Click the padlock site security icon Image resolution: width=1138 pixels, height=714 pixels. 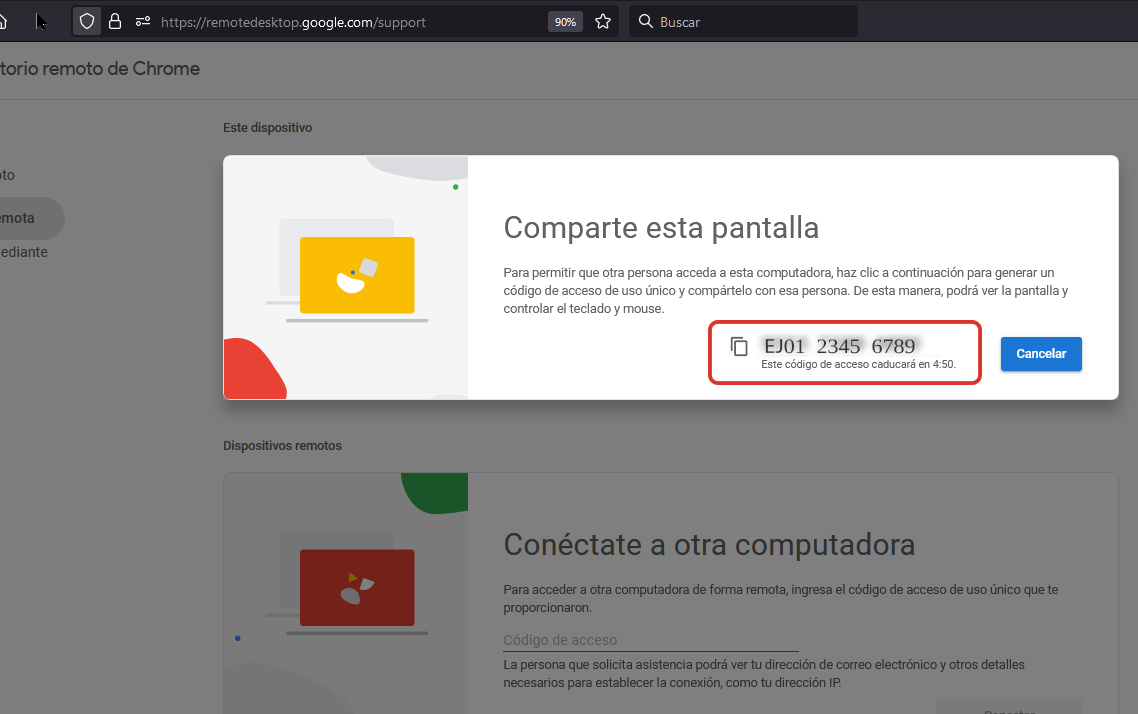click(x=115, y=21)
